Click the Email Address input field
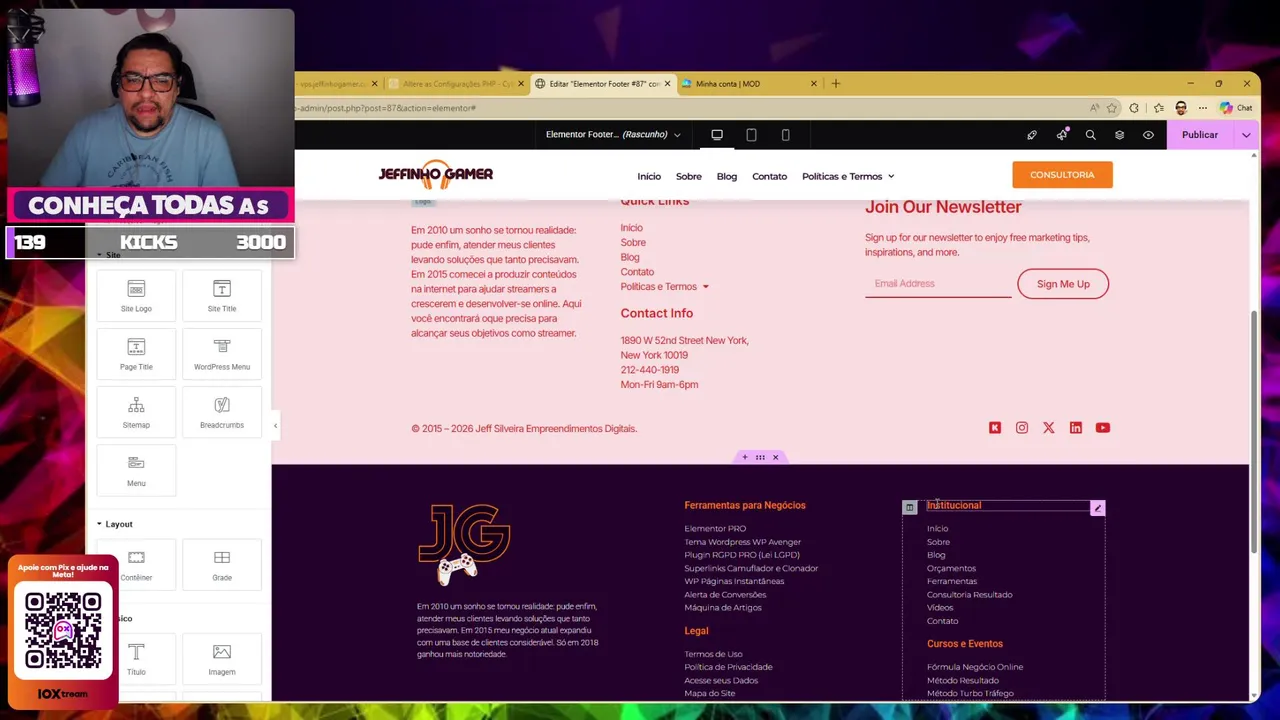 (x=938, y=284)
